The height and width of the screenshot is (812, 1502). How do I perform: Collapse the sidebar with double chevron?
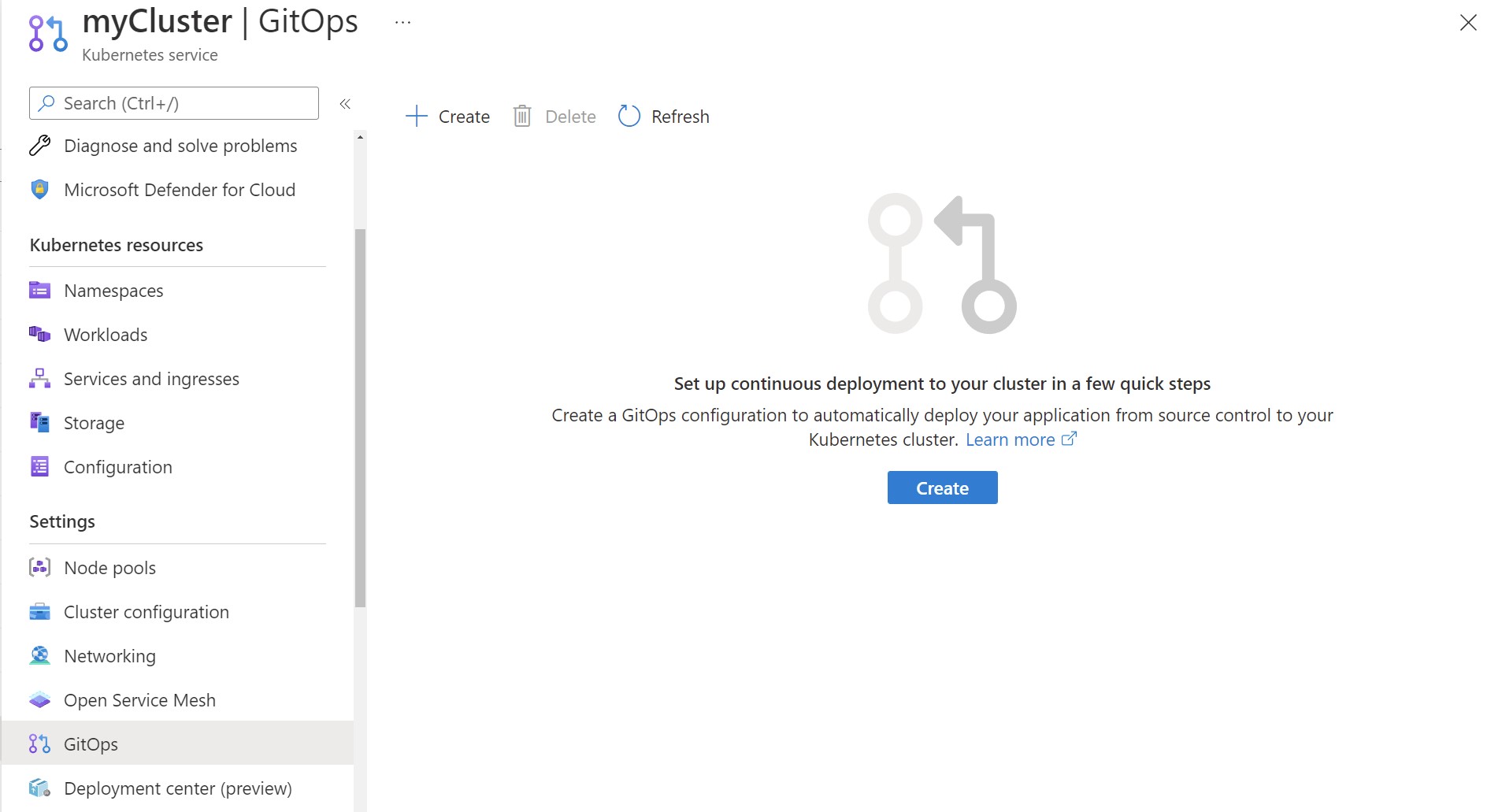(345, 104)
